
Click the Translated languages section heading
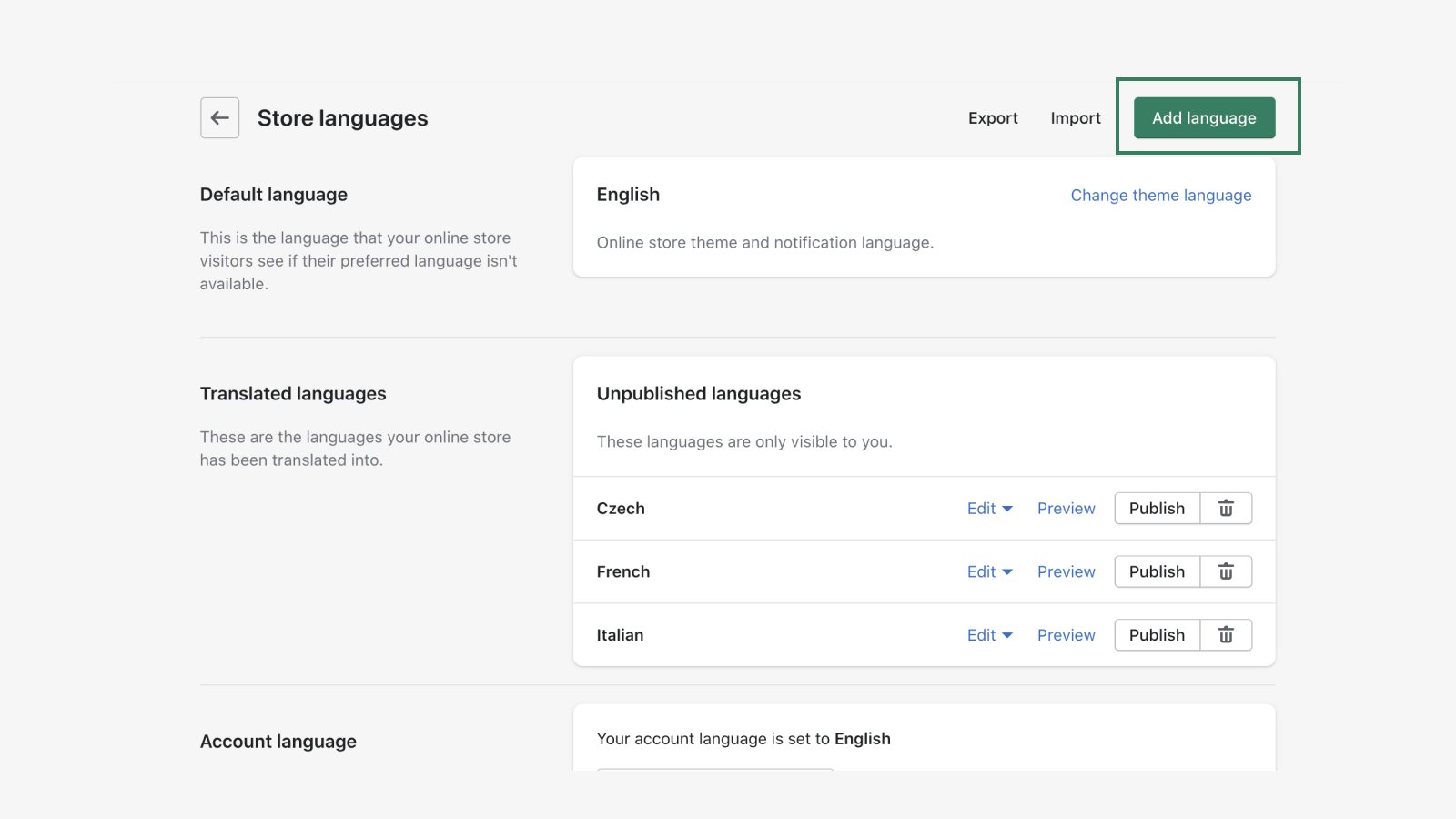(293, 394)
